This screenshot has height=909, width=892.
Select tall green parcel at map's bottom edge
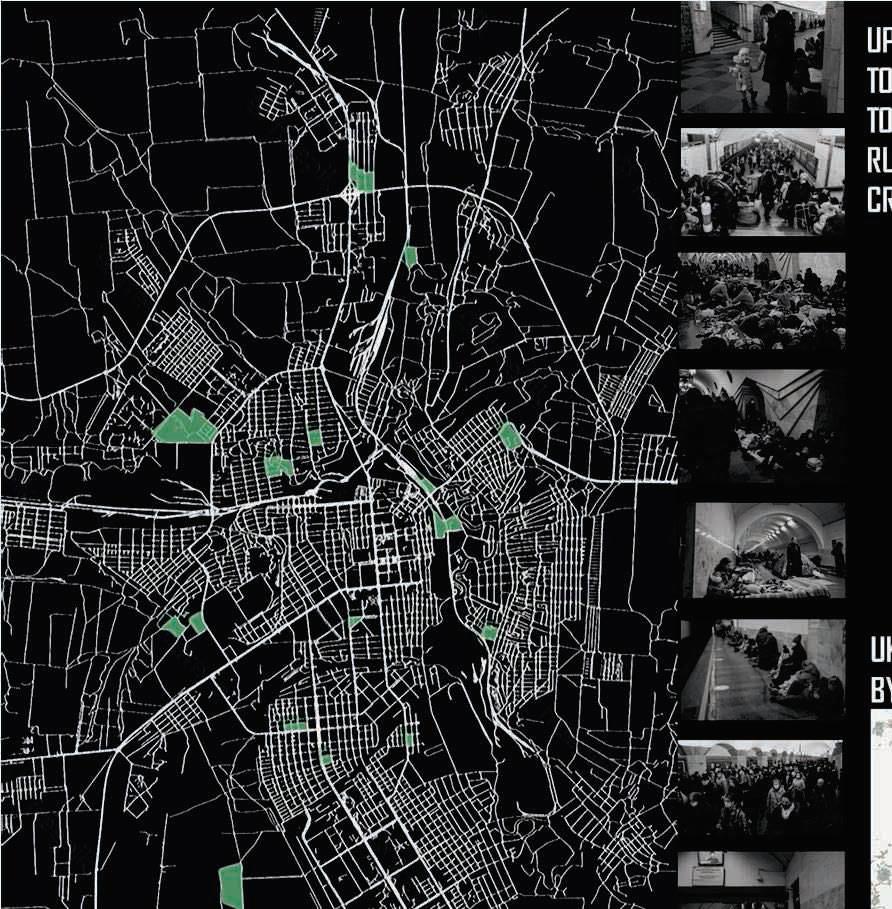(231, 886)
